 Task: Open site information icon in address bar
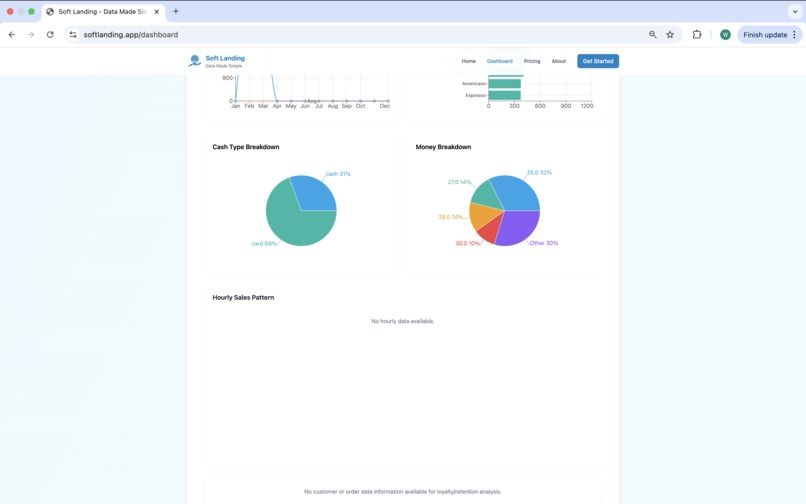(73, 34)
